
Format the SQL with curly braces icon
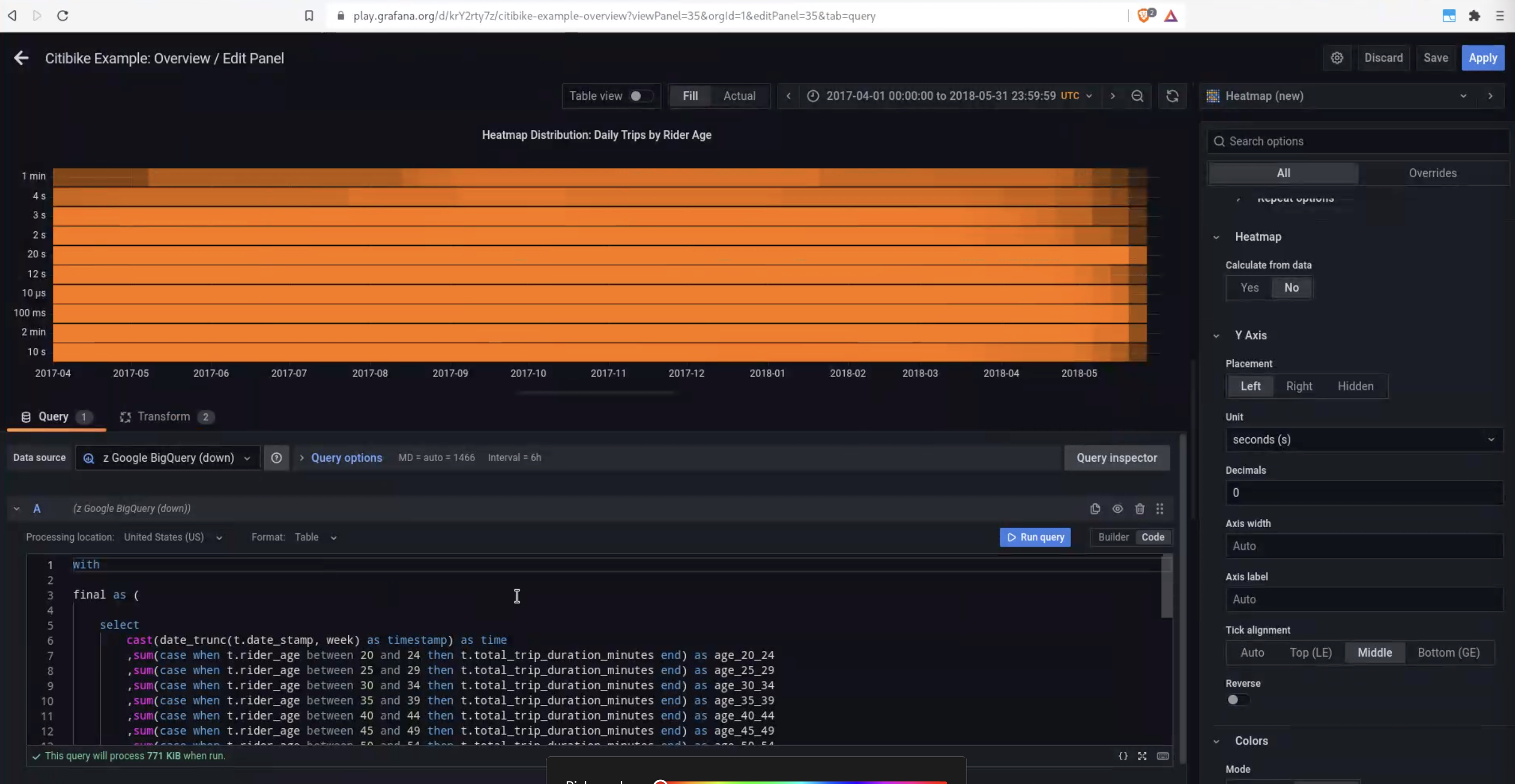1124,756
